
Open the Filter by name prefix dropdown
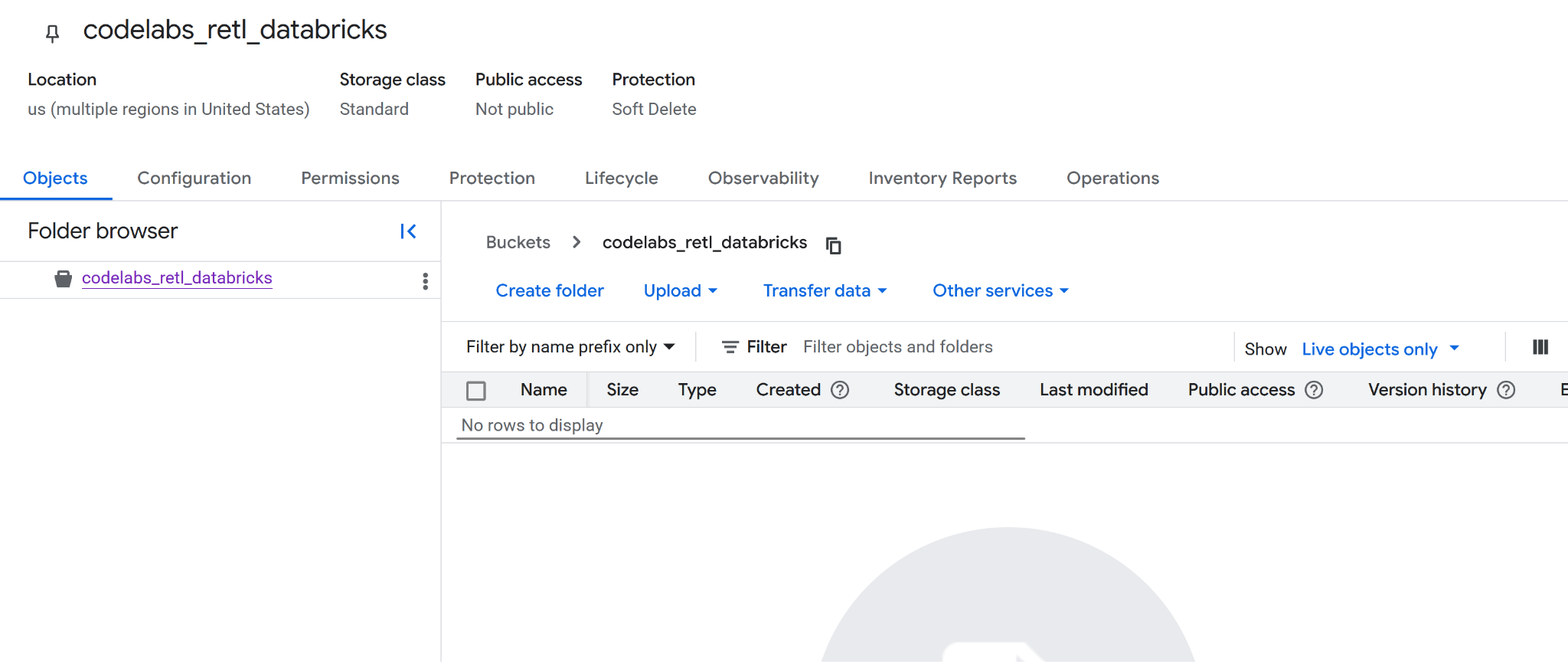click(x=570, y=347)
